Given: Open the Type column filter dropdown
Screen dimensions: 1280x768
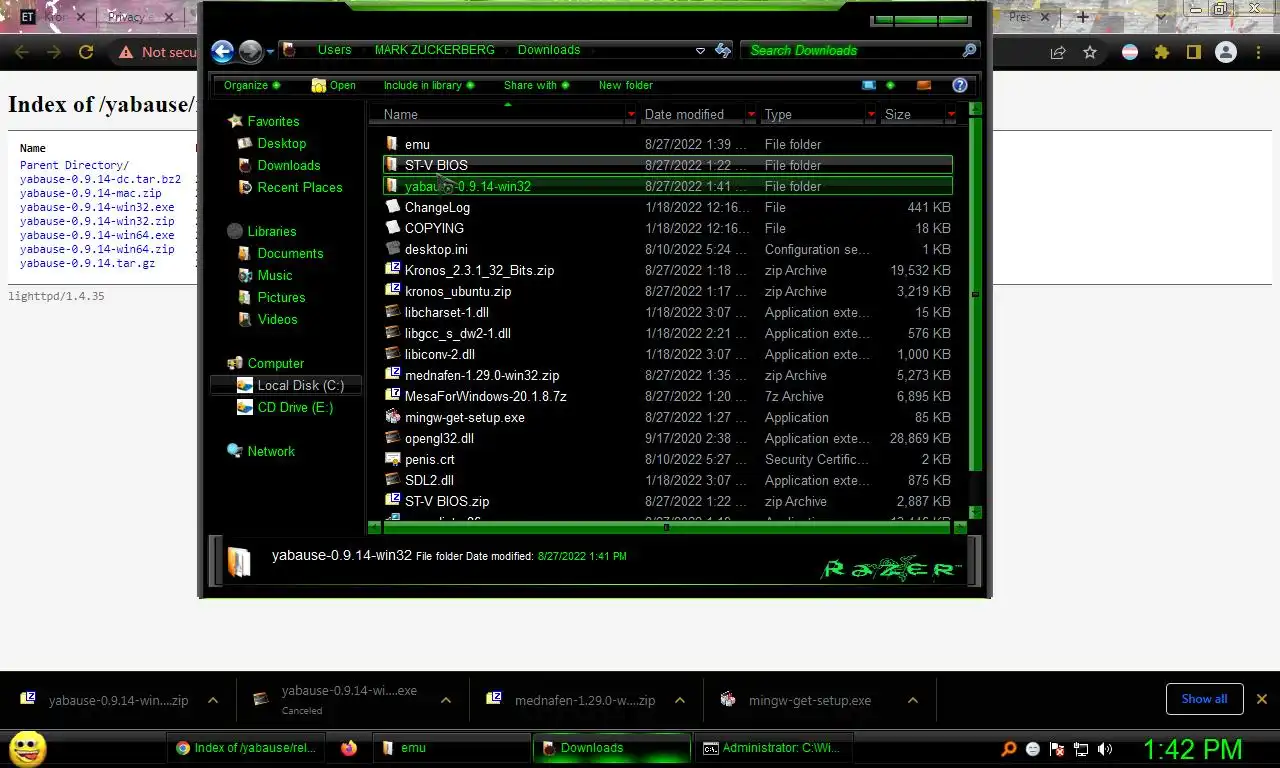Looking at the screenshot, I should click(871, 115).
